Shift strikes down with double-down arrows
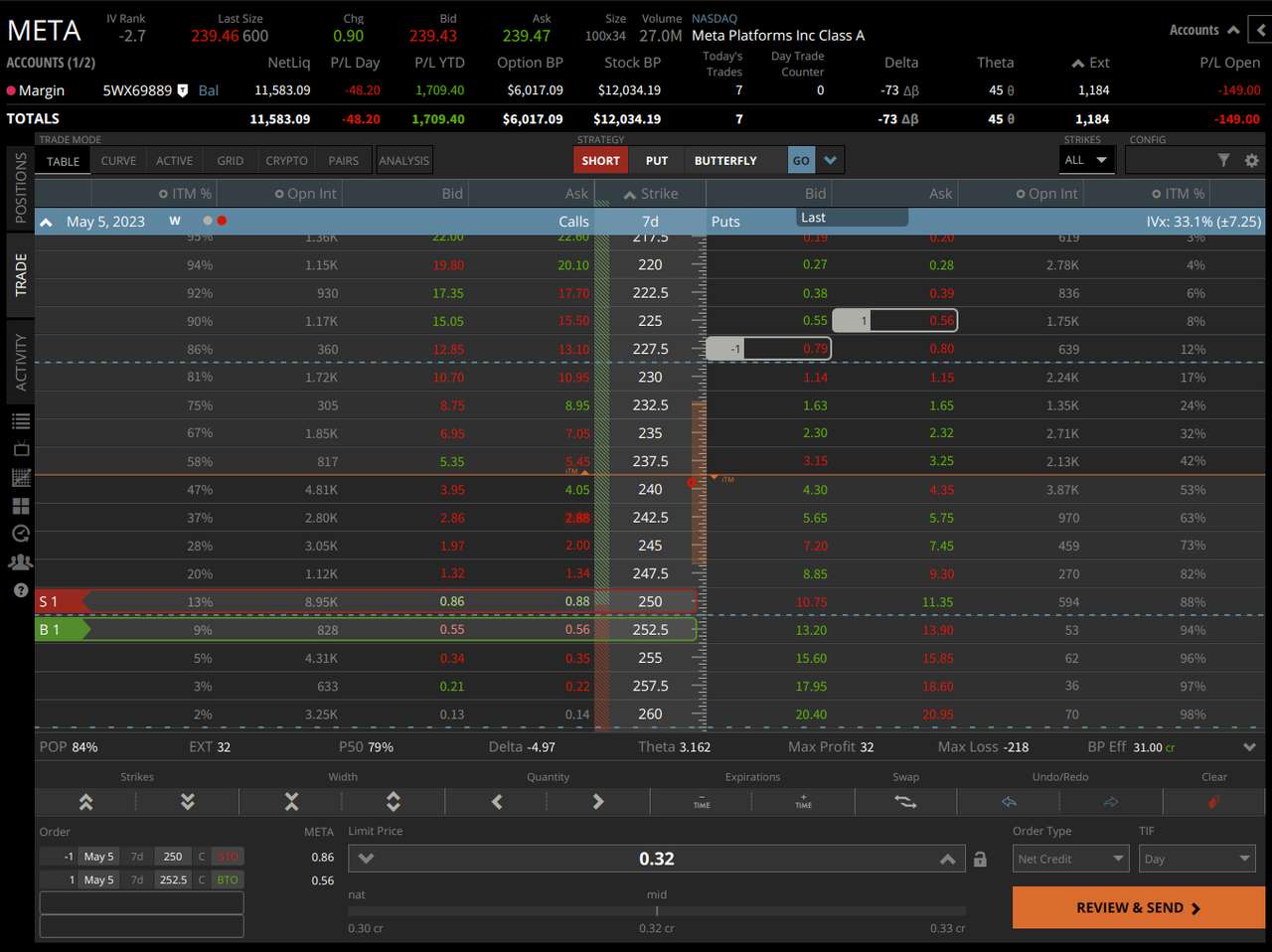The height and width of the screenshot is (952, 1272). click(188, 802)
